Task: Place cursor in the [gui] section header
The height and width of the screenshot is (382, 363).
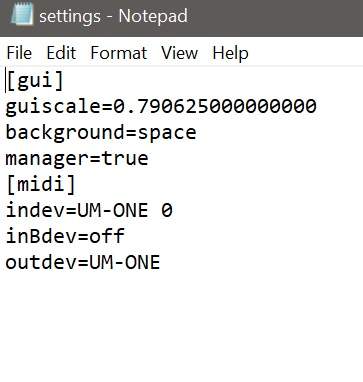Action: coord(35,81)
